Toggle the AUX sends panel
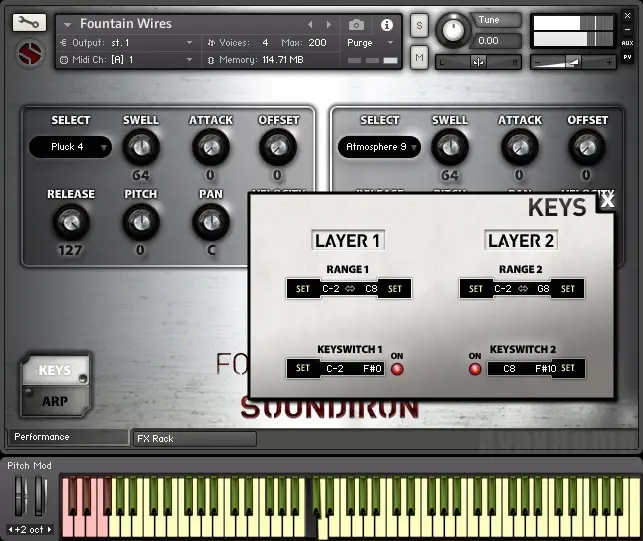The image size is (643, 541). coord(627,43)
